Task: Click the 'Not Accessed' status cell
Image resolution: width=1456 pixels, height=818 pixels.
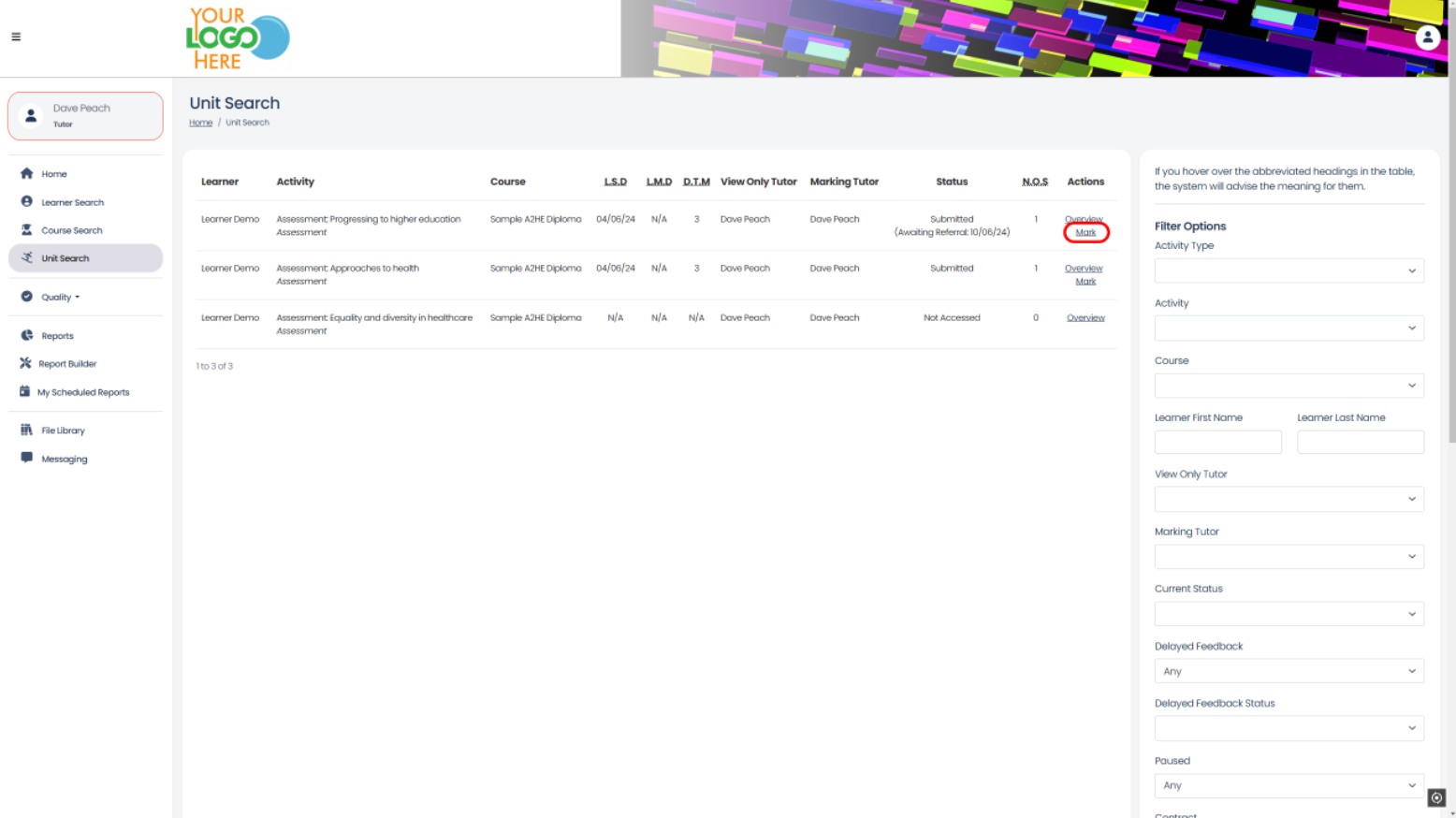Action: (x=952, y=317)
